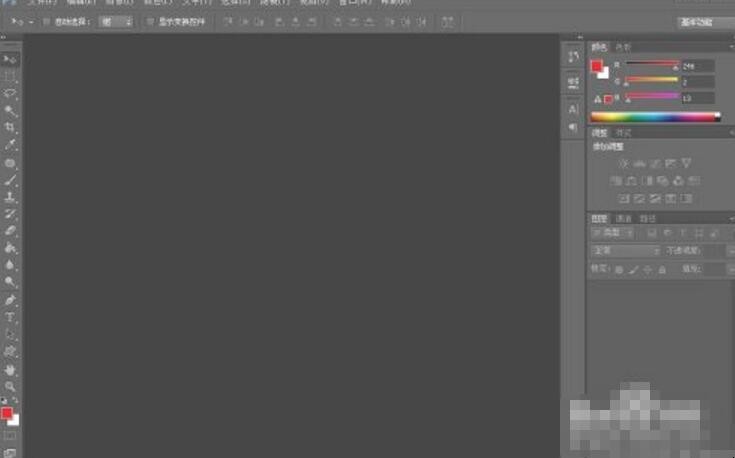The height and width of the screenshot is (458, 735).
Task: Select the Pen tool
Action: [10, 300]
